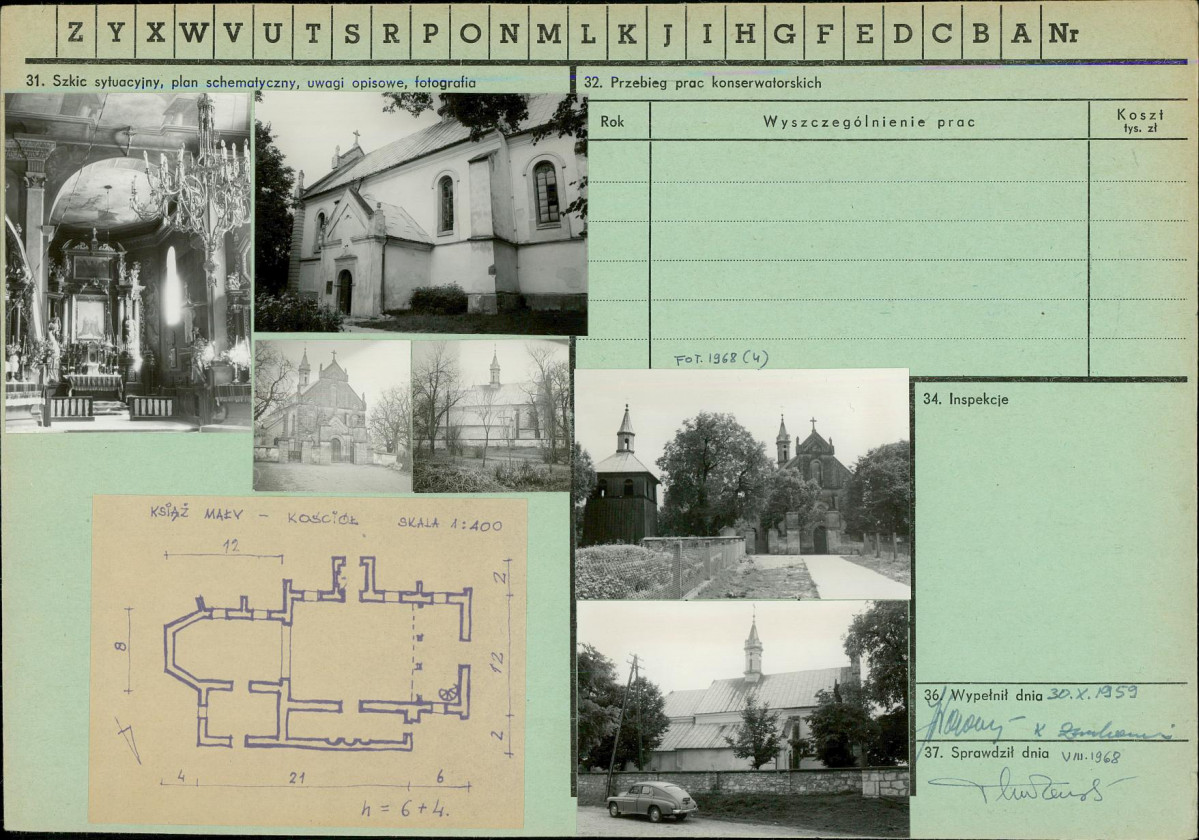
Task: Click the 'Rok' column header
Action: 612,121
